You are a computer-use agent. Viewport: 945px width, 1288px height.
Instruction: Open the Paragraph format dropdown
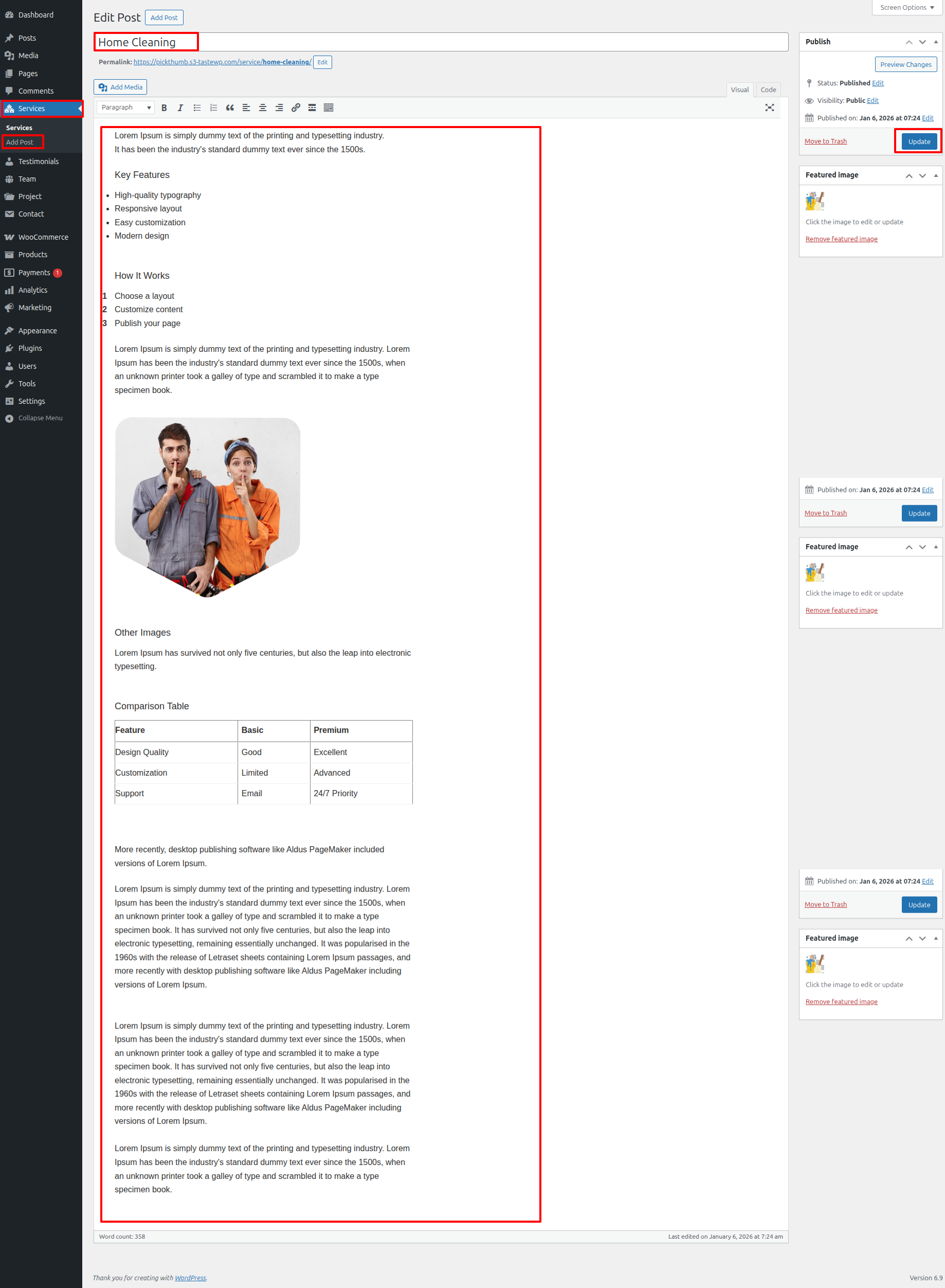tap(126, 108)
